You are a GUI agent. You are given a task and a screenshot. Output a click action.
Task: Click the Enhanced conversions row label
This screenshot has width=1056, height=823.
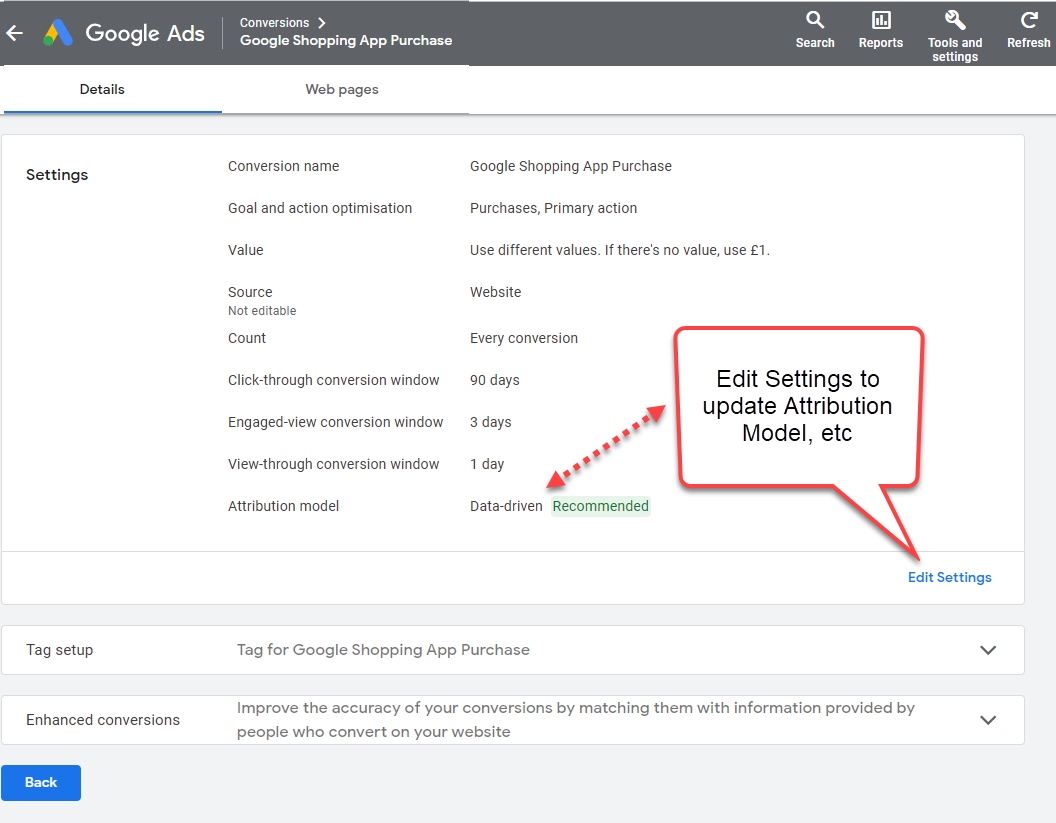103,720
